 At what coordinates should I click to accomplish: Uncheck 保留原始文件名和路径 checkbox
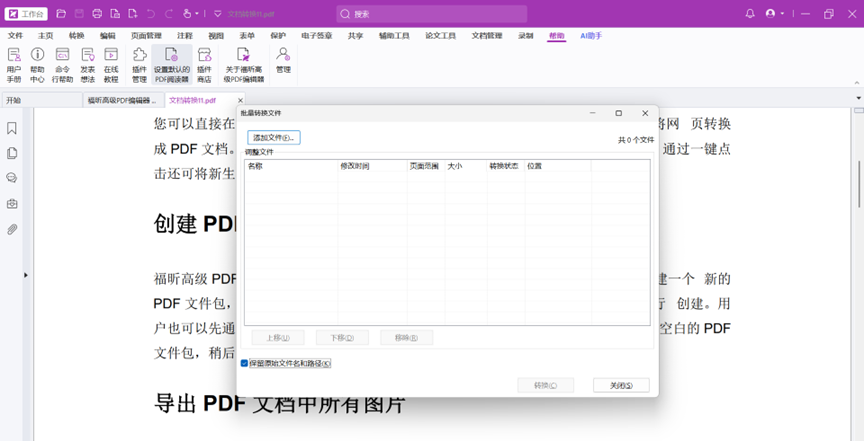[x=245, y=363]
